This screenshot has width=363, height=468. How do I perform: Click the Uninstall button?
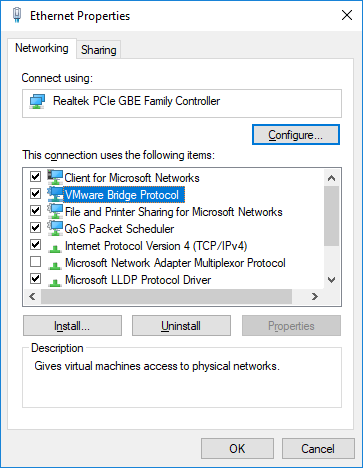[181, 326]
